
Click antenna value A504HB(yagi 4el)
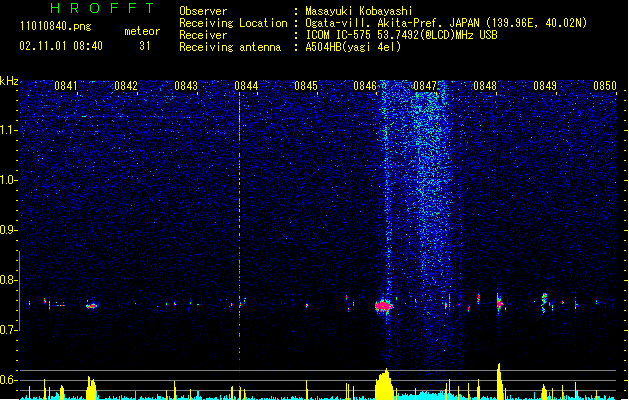pyautogui.click(x=353, y=47)
